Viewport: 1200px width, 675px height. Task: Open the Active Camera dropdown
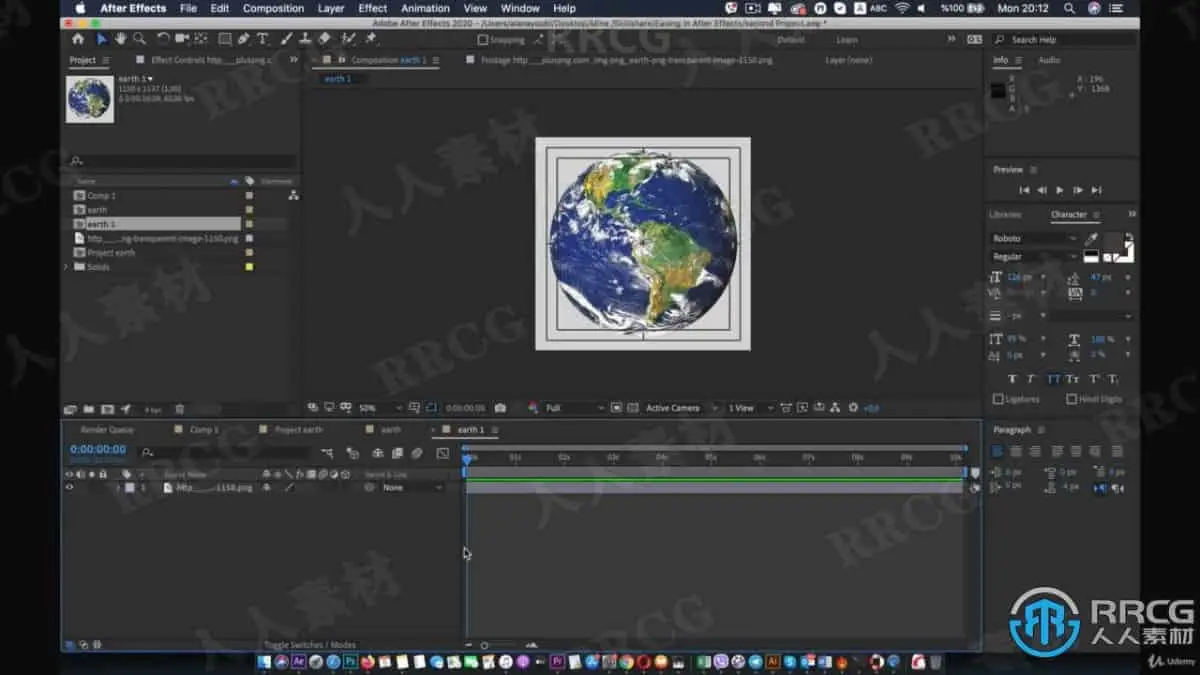[680, 408]
